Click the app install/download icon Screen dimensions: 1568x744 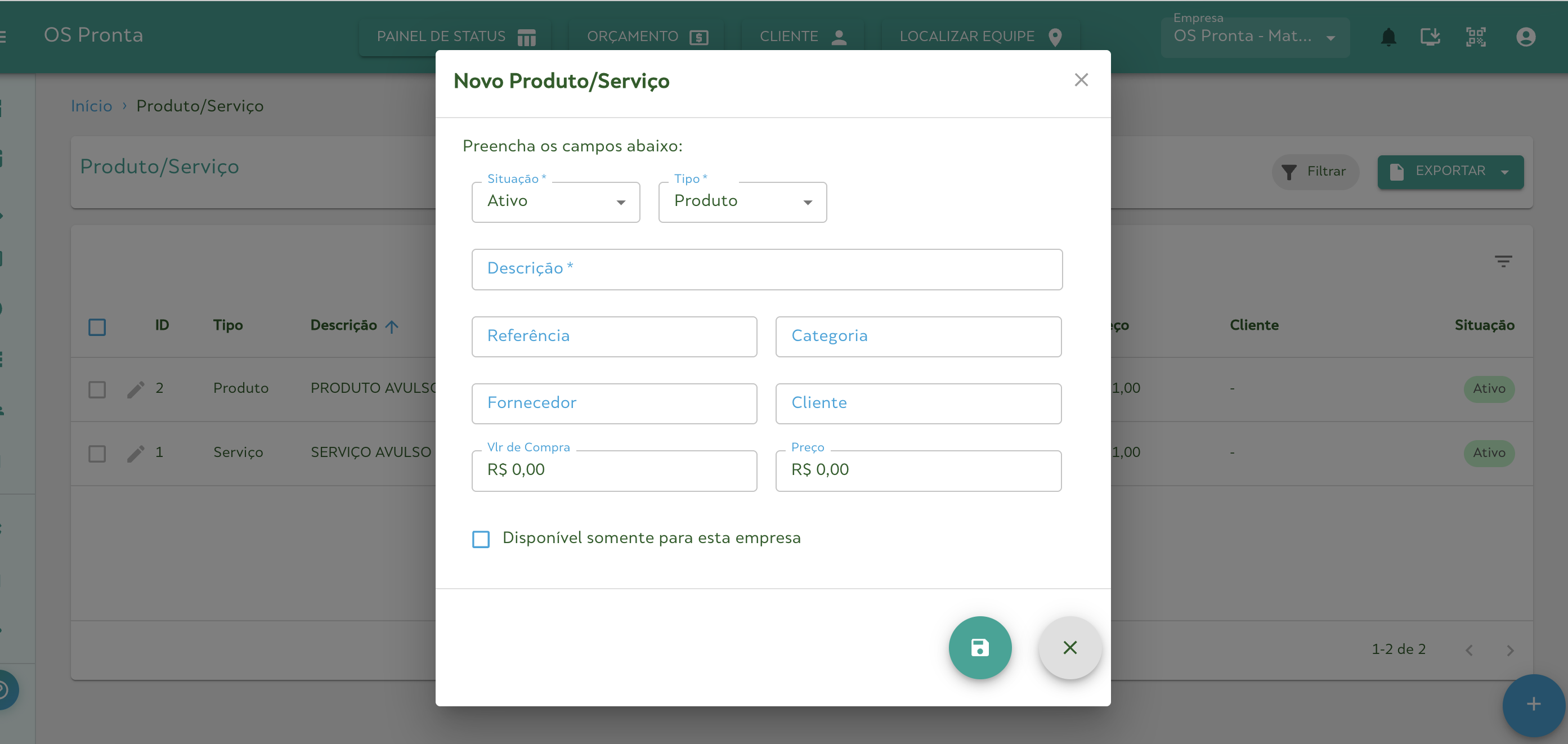tap(1431, 37)
